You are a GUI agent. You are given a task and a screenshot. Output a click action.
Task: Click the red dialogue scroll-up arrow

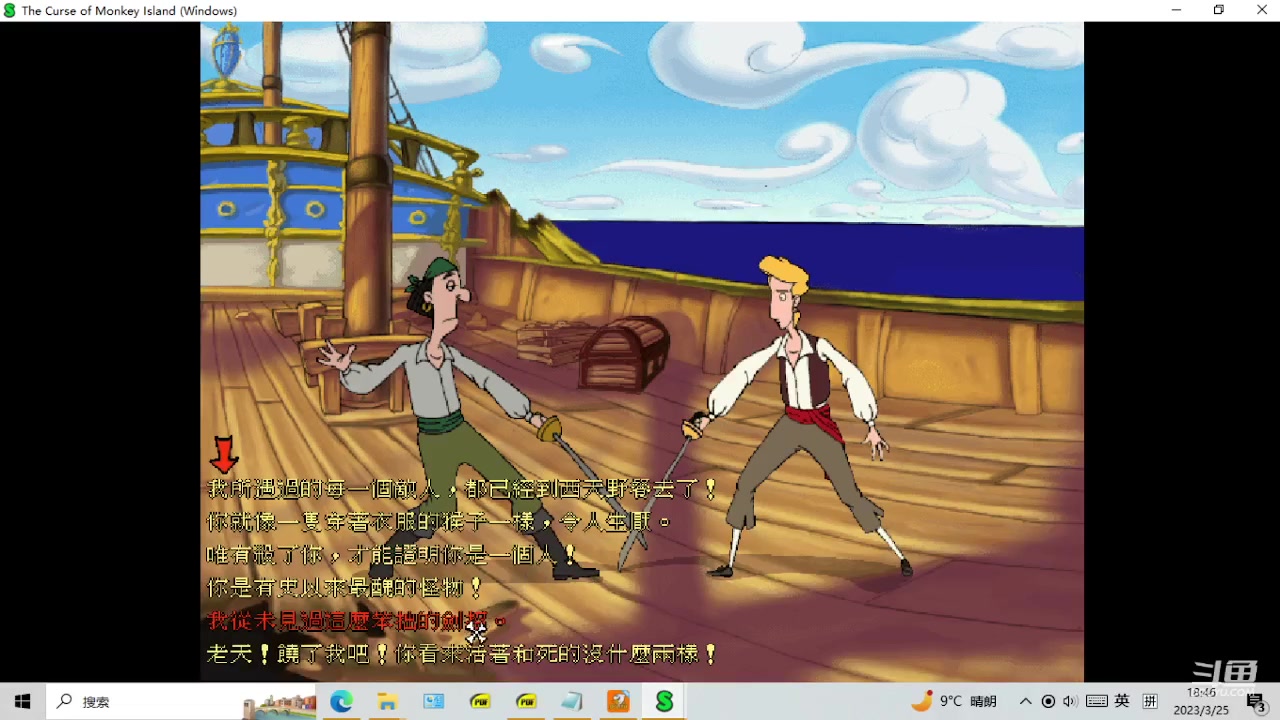(223, 453)
